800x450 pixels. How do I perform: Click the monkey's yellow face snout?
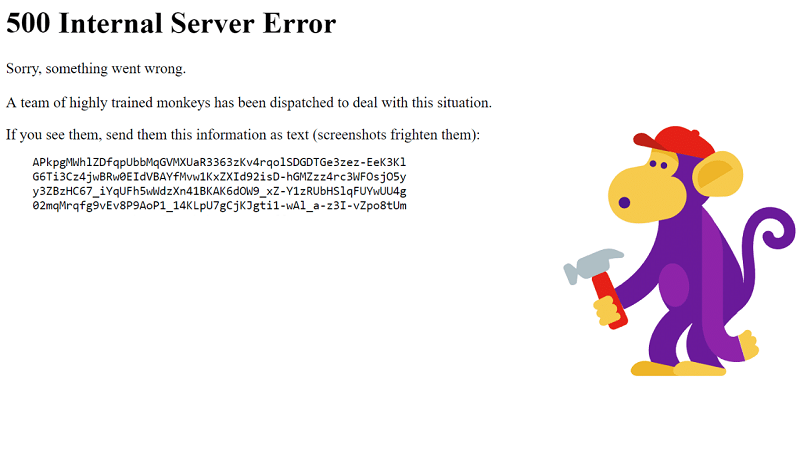point(642,195)
